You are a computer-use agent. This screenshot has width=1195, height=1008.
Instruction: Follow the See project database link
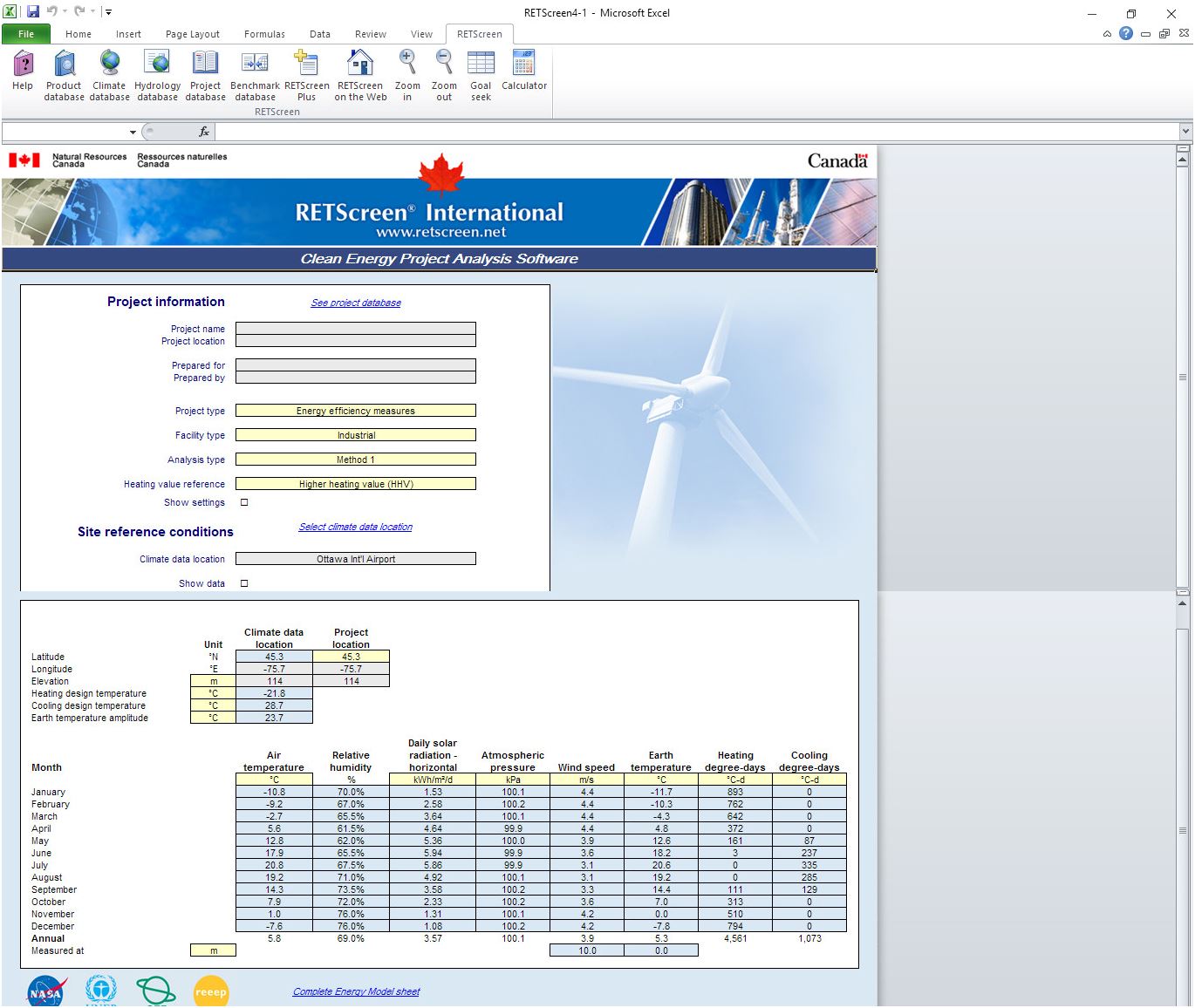(x=355, y=303)
